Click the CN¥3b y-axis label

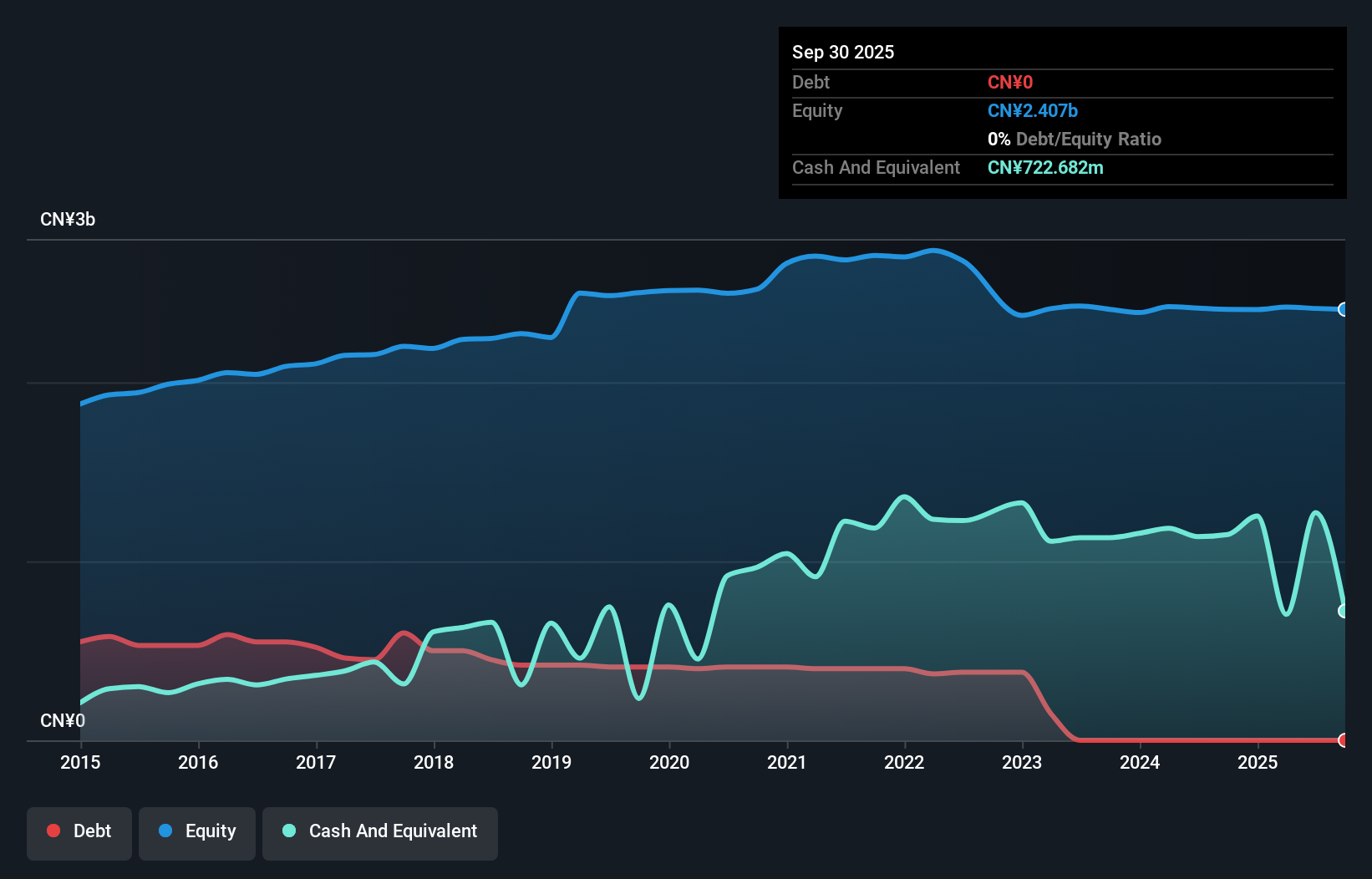point(68,220)
